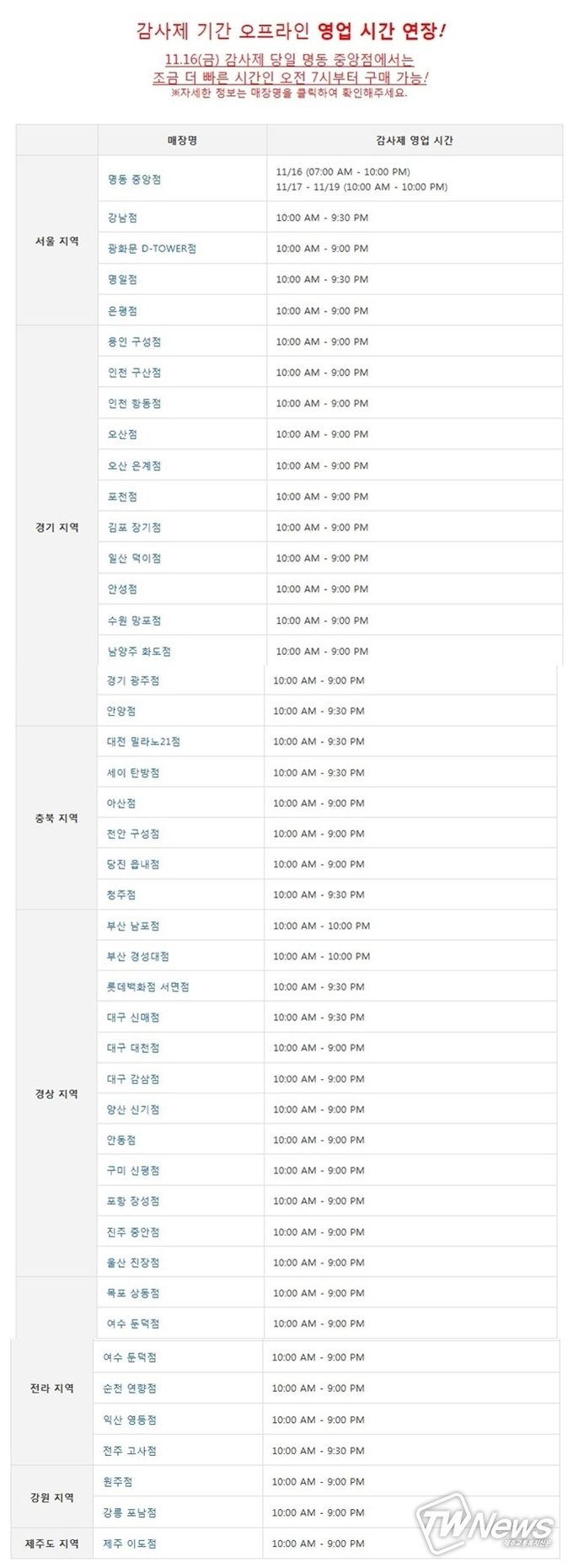Click the TWNews logo watermark
The image size is (573, 1568).
point(486,1523)
